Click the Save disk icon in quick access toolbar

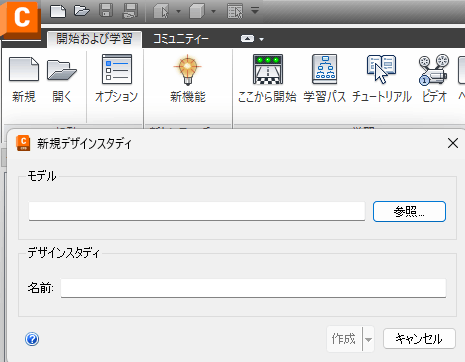pyautogui.click(x=106, y=11)
